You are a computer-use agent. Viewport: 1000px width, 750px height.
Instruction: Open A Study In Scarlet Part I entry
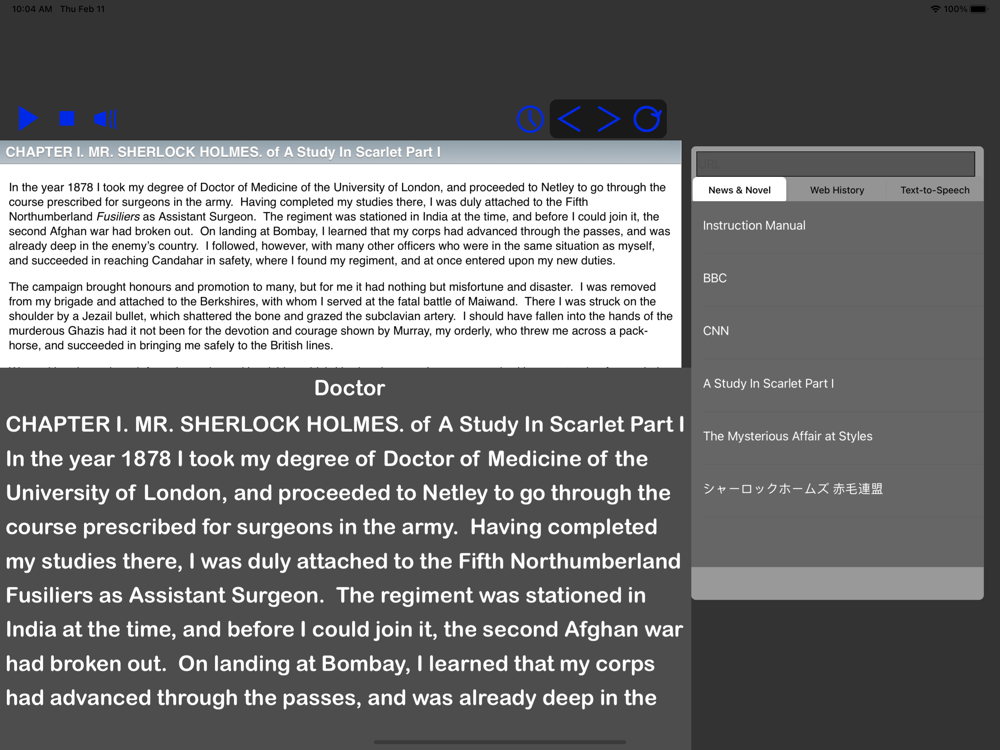click(x=837, y=384)
